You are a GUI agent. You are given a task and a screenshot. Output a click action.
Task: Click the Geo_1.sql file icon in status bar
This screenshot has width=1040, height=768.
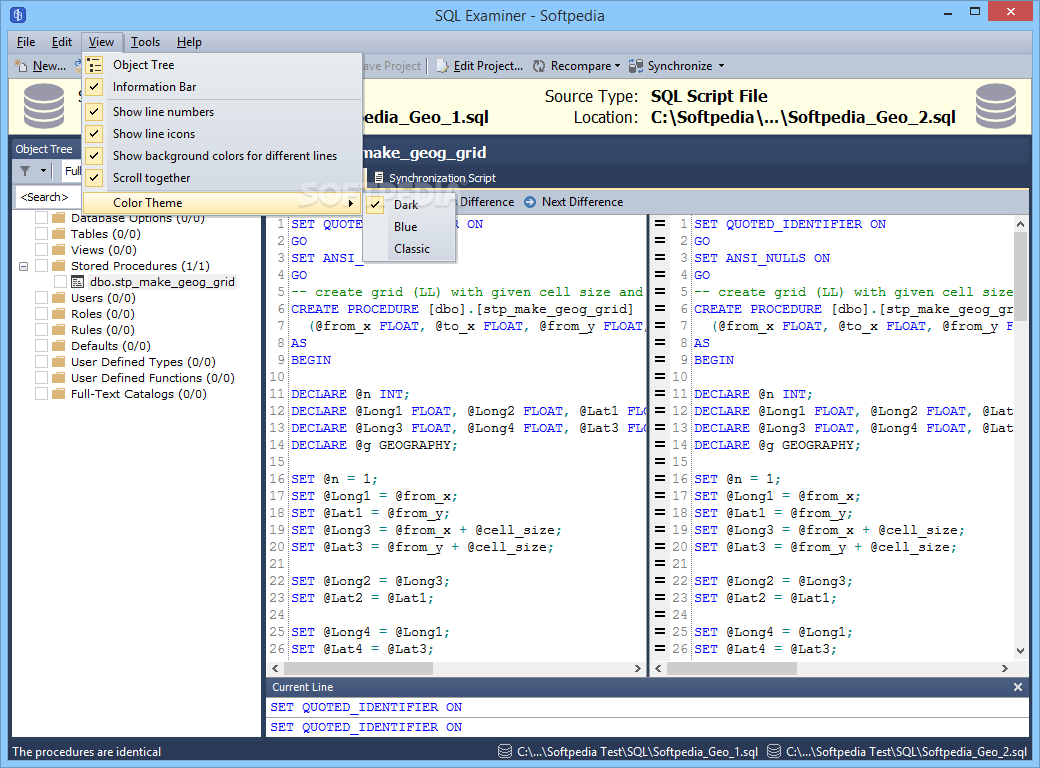505,751
